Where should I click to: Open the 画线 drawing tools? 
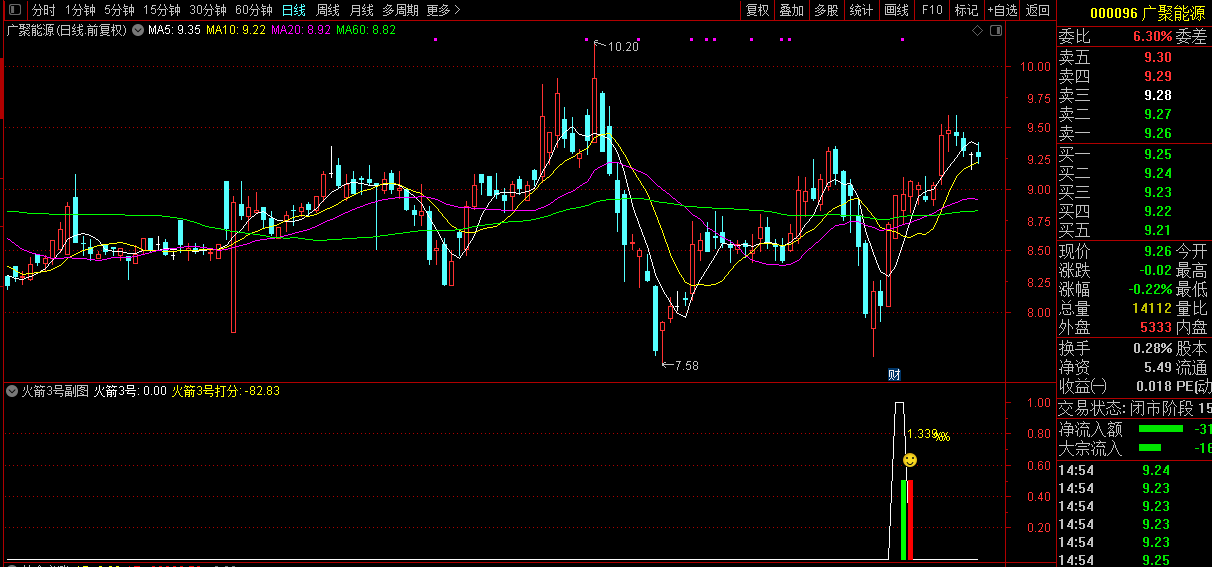[x=896, y=10]
